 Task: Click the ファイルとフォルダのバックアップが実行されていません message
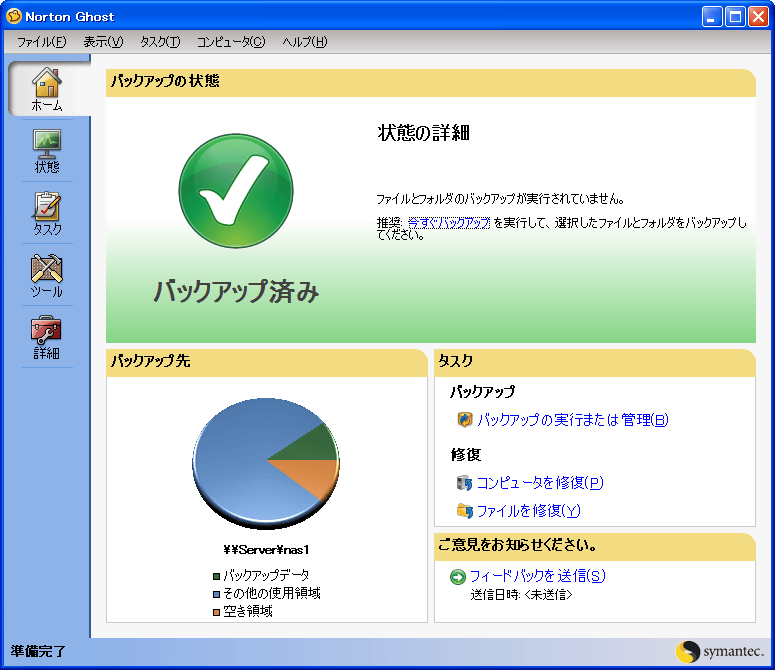tap(500, 199)
